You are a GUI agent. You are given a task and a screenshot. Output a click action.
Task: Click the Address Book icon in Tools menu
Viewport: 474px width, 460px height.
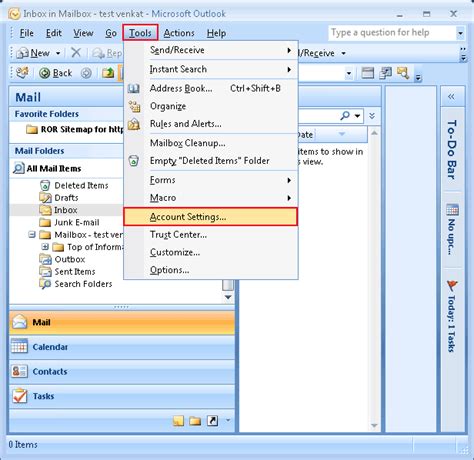tap(134, 89)
